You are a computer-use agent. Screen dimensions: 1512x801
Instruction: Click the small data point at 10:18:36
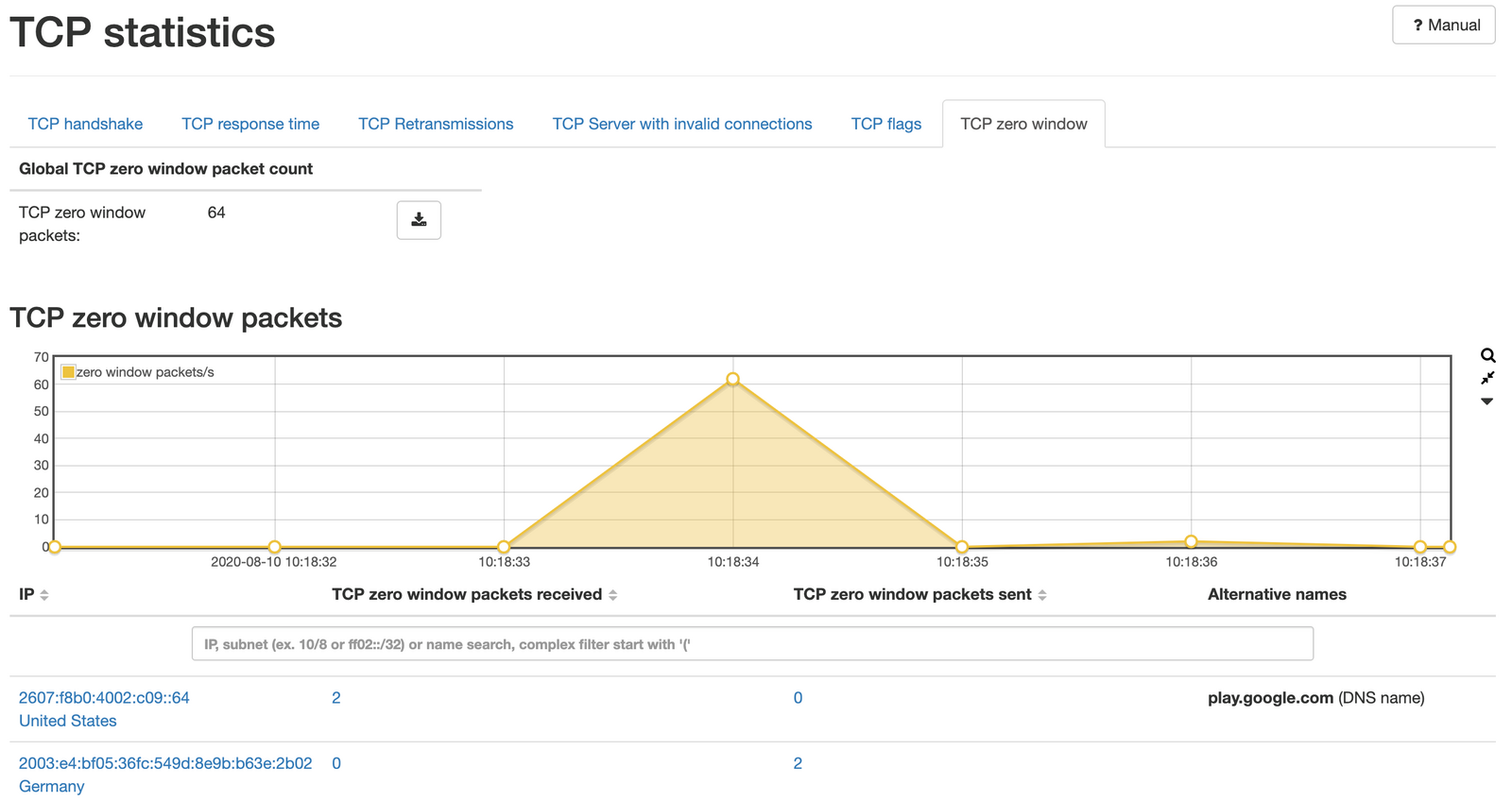[x=1191, y=541]
